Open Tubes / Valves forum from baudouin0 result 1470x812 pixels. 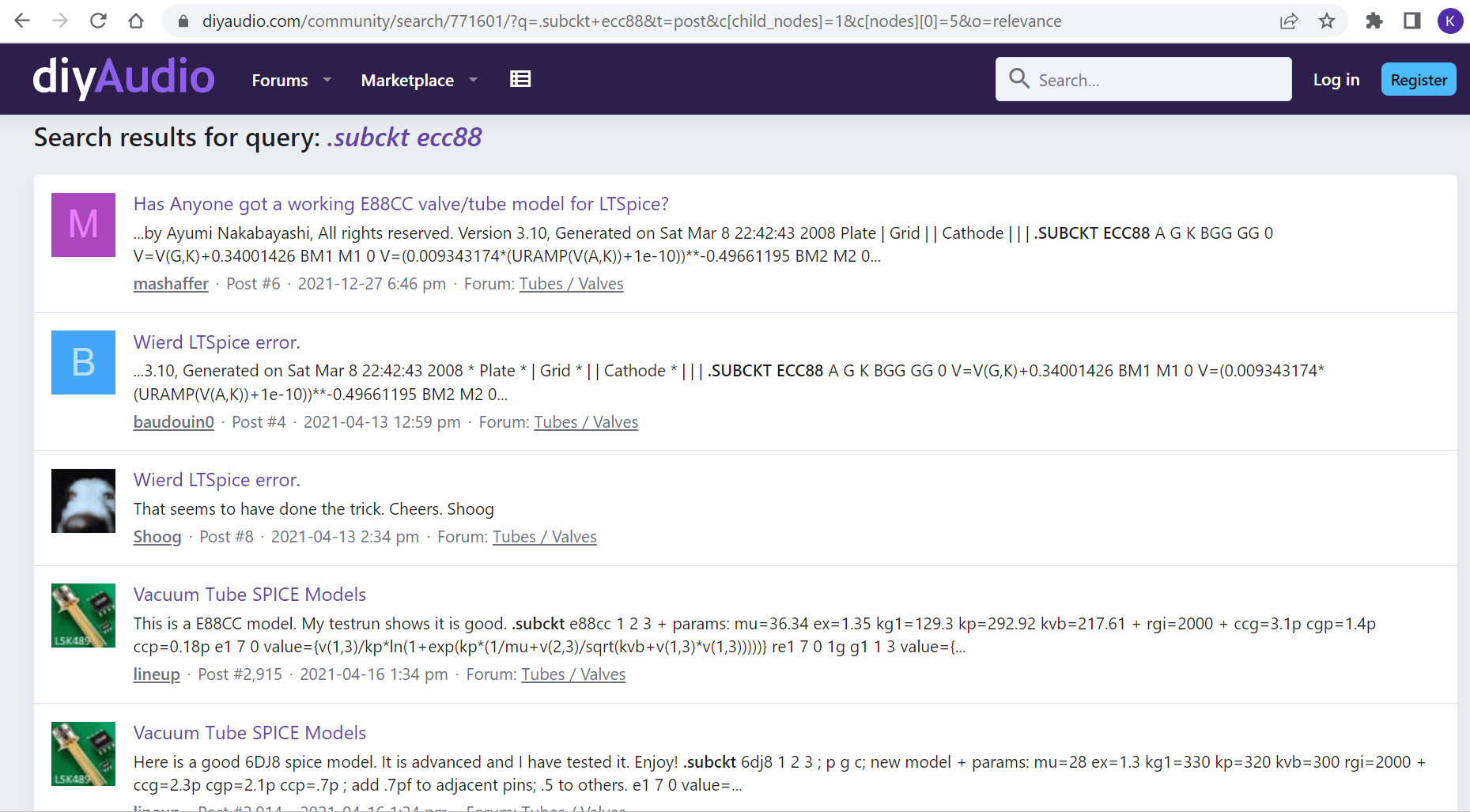point(586,422)
